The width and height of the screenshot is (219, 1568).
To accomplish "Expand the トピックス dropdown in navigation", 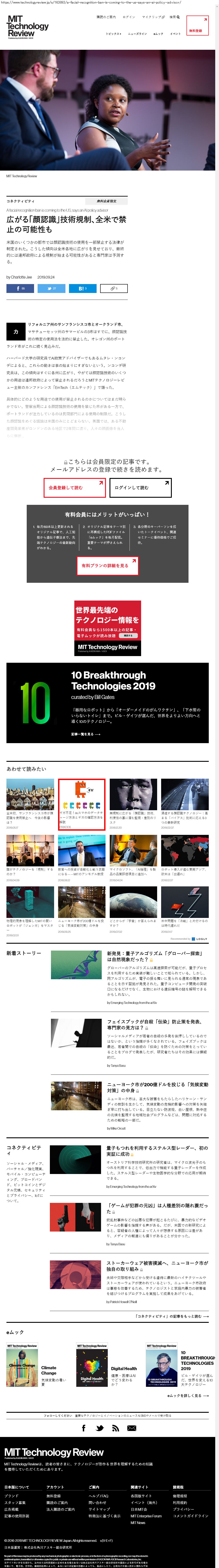I will (113, 34).
